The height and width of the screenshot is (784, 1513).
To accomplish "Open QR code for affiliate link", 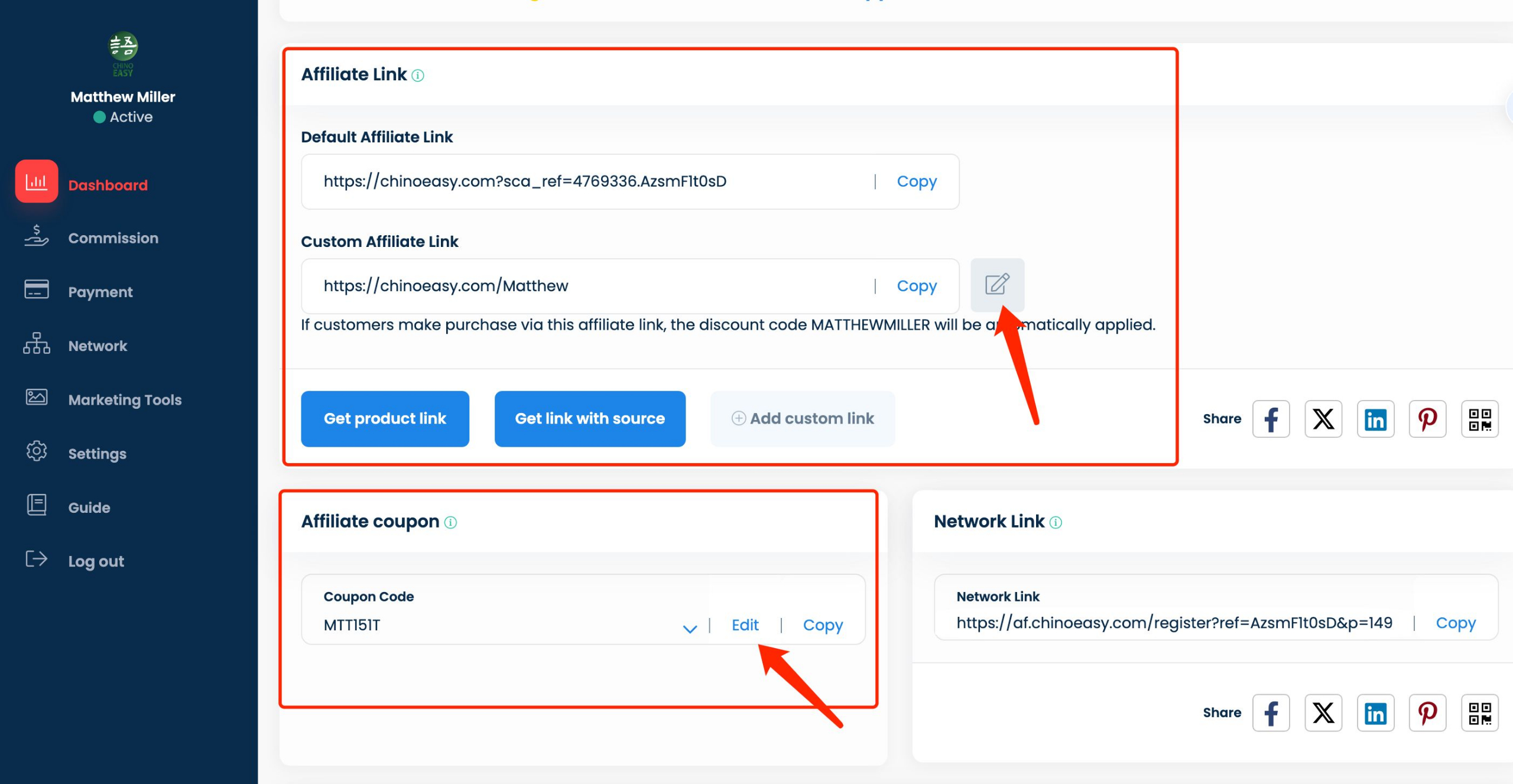I will pyautogui.click(x=1479, y=419).
